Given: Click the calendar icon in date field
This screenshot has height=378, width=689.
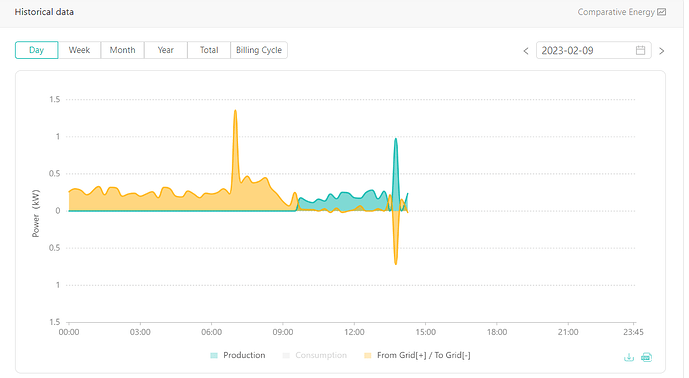Looking at the screenshot, I should coord(641,51).
